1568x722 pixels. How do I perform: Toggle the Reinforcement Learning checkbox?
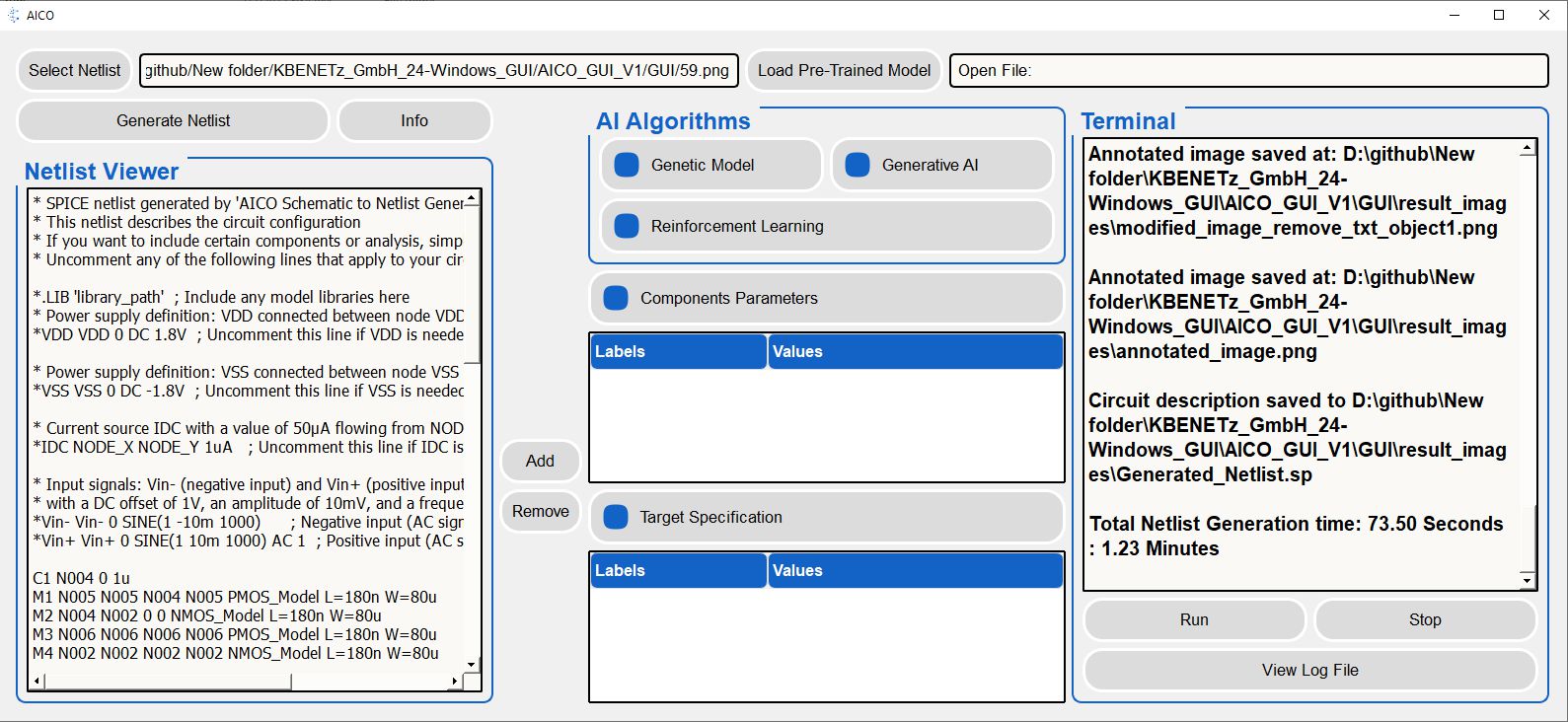tap(627, 226)
